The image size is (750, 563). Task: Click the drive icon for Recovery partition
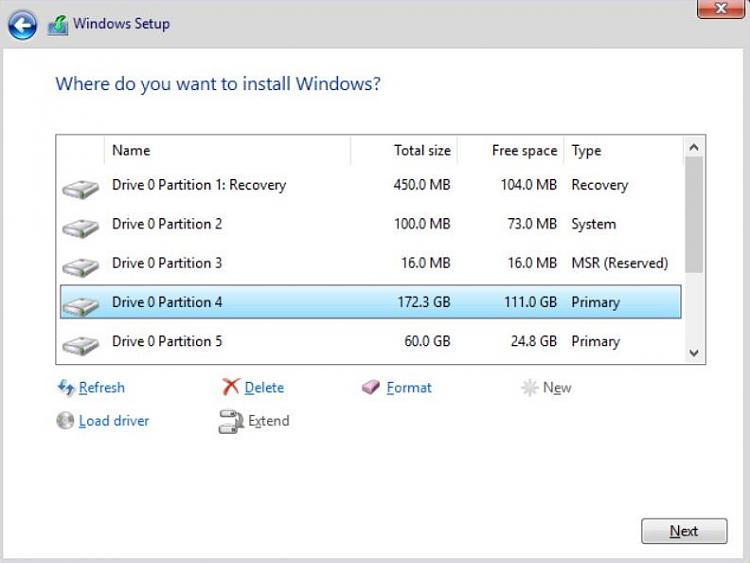tap(80, 189)
